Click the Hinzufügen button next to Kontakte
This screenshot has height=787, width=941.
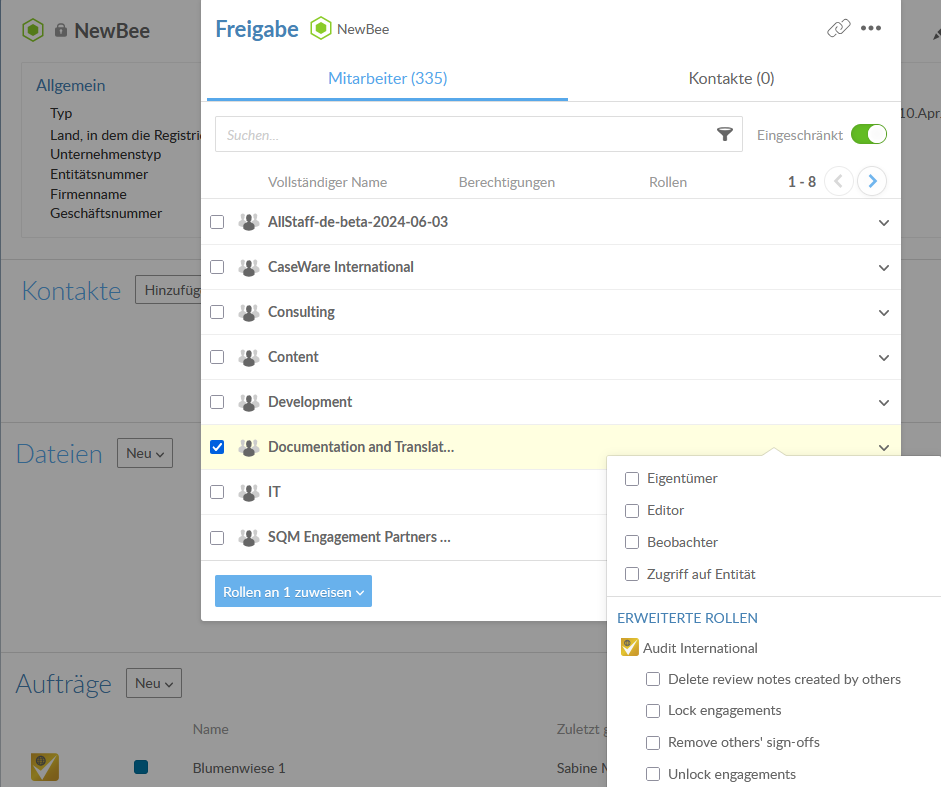tap(169, 290)
